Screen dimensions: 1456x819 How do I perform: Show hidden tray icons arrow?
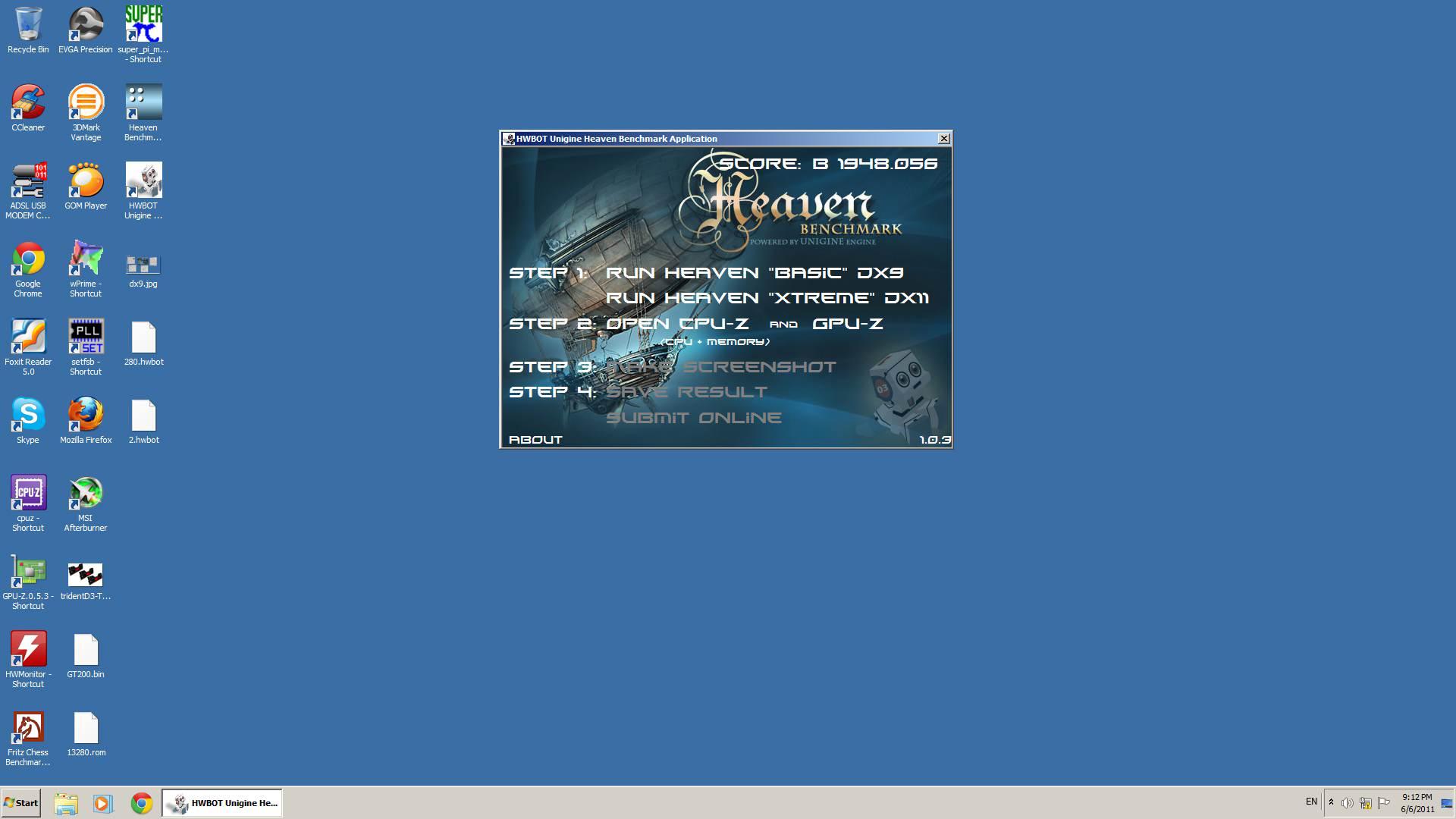[x=1331, y=802]
